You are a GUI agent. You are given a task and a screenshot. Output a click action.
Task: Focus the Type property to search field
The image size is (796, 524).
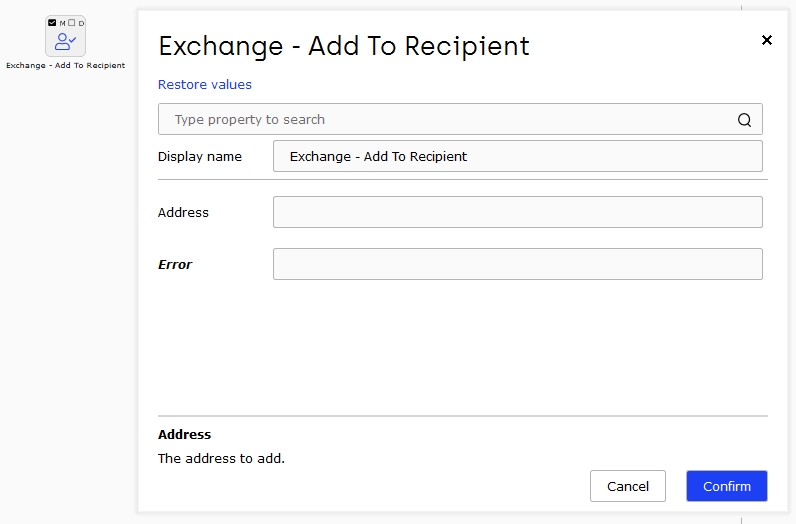(x=460, y=119)
